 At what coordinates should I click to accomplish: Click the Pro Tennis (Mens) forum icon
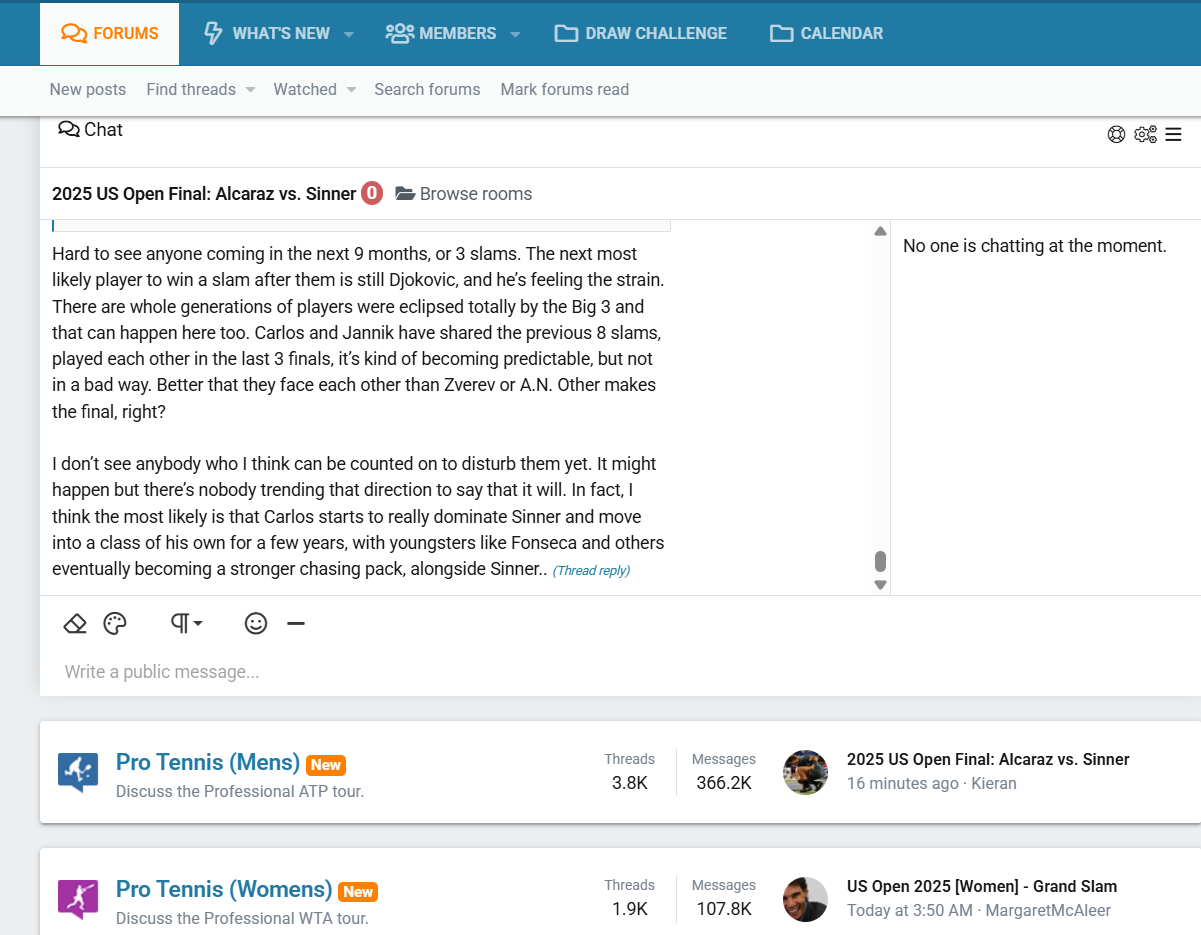click(78, 772)
